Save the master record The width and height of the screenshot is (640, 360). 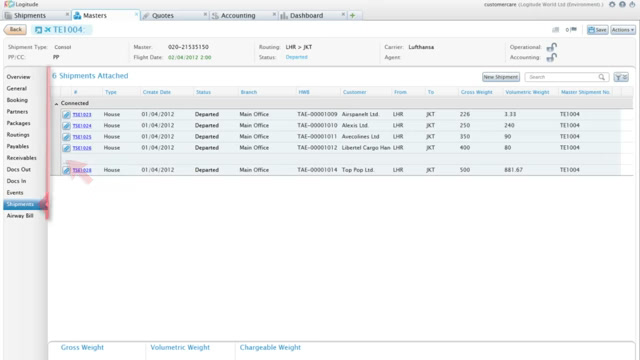click(598, 30)
